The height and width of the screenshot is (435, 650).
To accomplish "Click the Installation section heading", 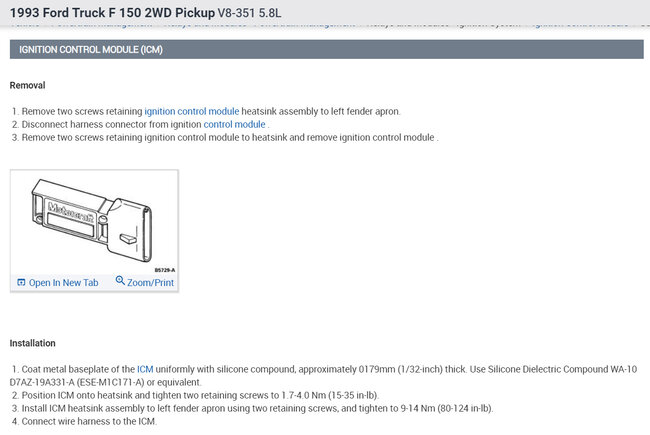I will [x=32, y=343].
